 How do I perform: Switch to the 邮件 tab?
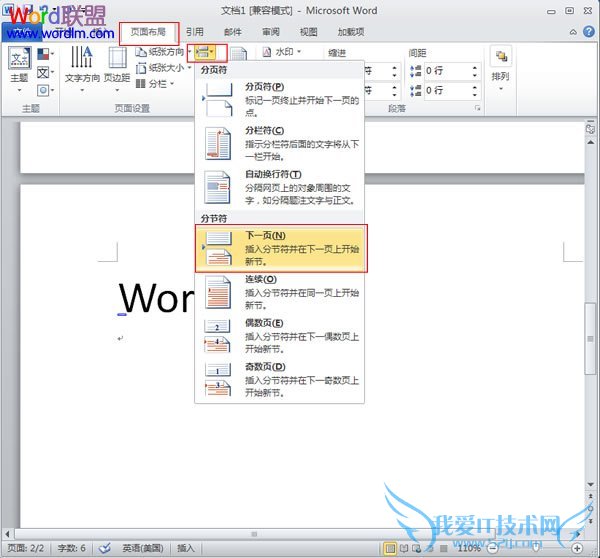(233, 32)
